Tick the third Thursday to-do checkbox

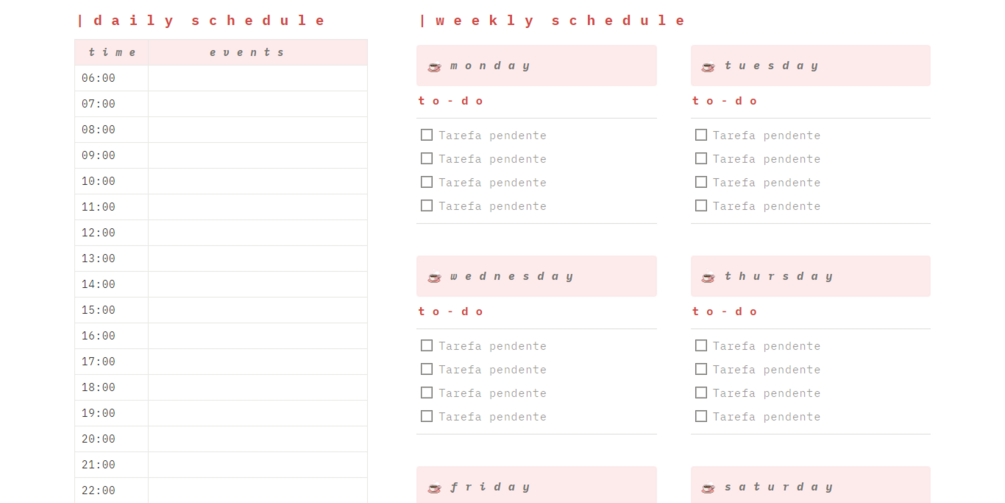(x=701, y=393)
